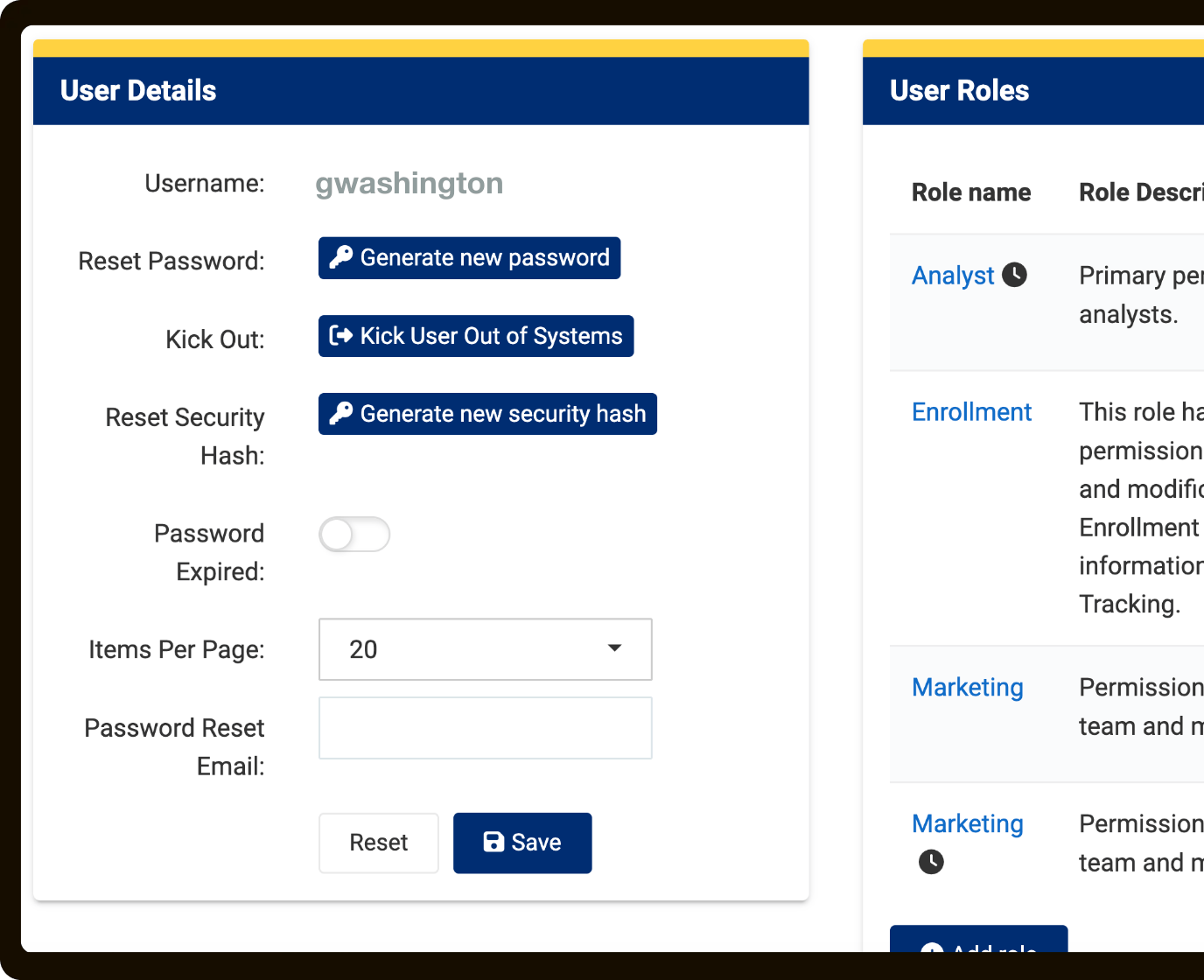The image size is (1204, 980).
Task: Click the clock icon below Marketing role
Action: point(931,862)
